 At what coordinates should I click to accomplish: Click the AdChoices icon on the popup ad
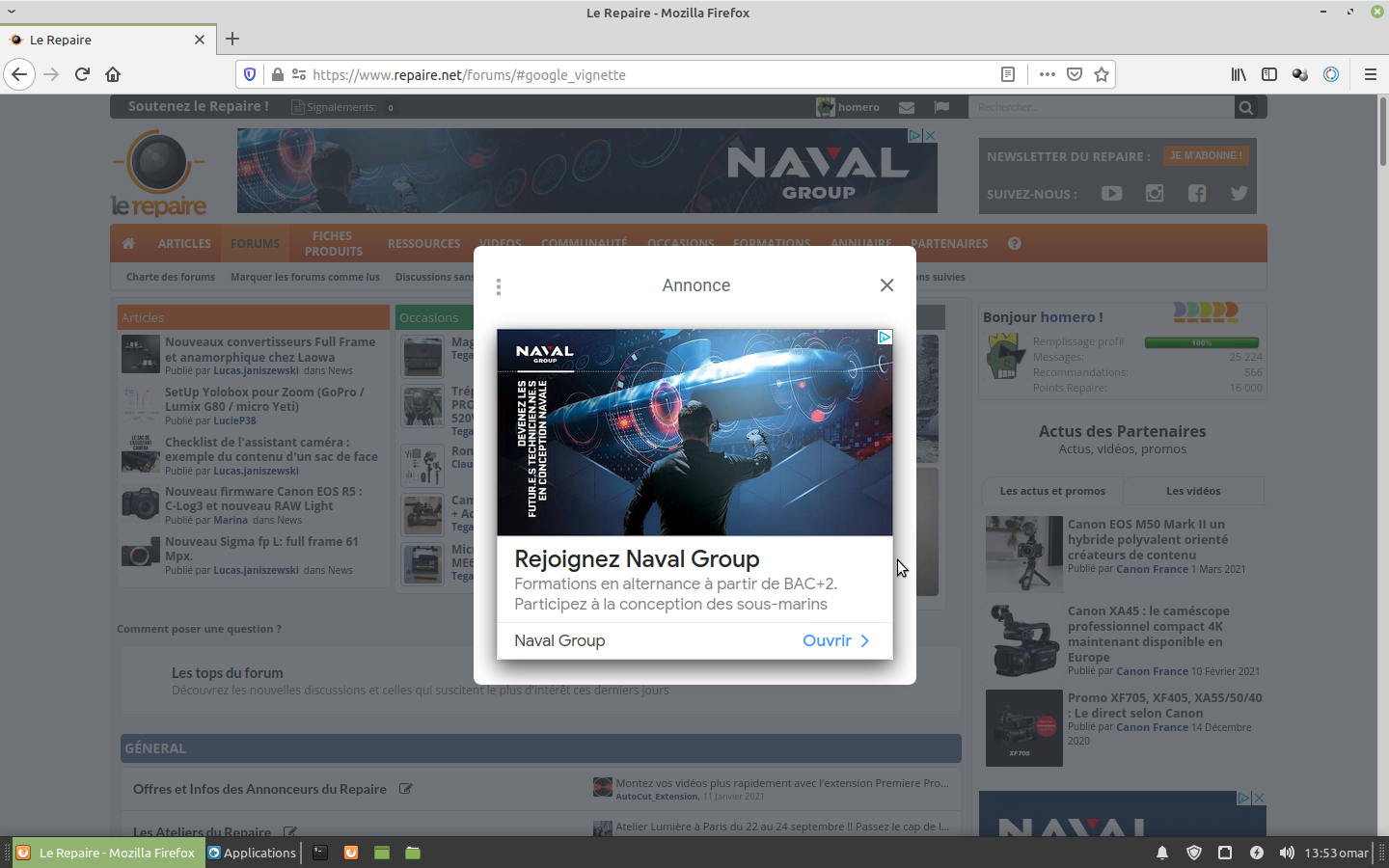pos(884,337)
